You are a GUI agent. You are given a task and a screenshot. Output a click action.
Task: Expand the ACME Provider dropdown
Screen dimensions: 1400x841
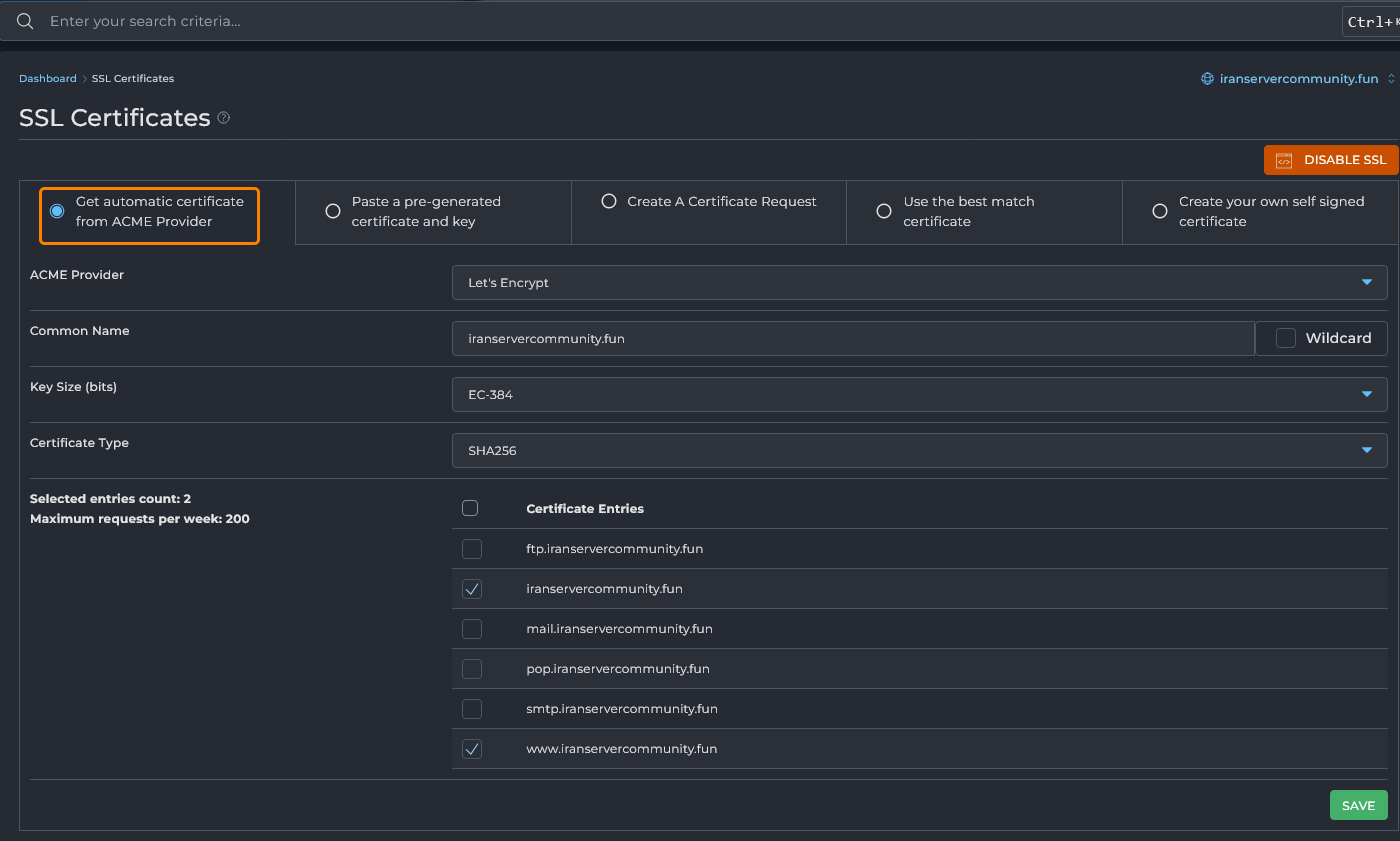(x=919, y=283)
